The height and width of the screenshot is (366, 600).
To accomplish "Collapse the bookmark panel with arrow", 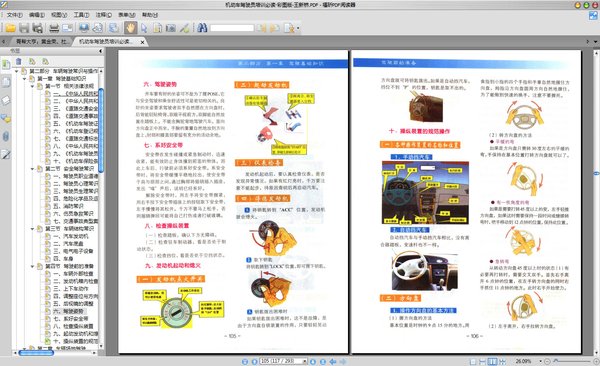I will 101,51.
